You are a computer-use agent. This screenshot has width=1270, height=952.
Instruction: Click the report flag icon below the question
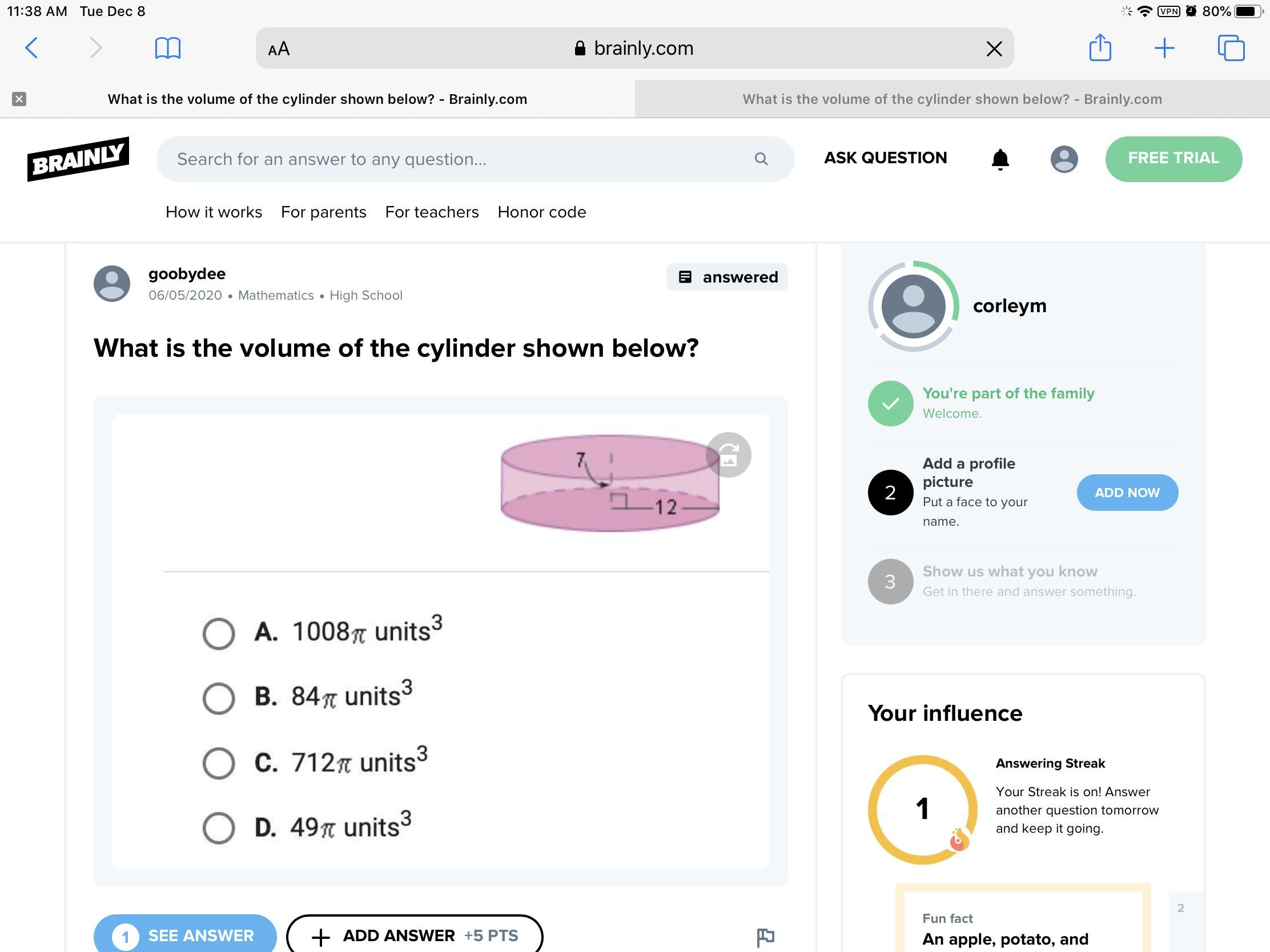(765, 937)
